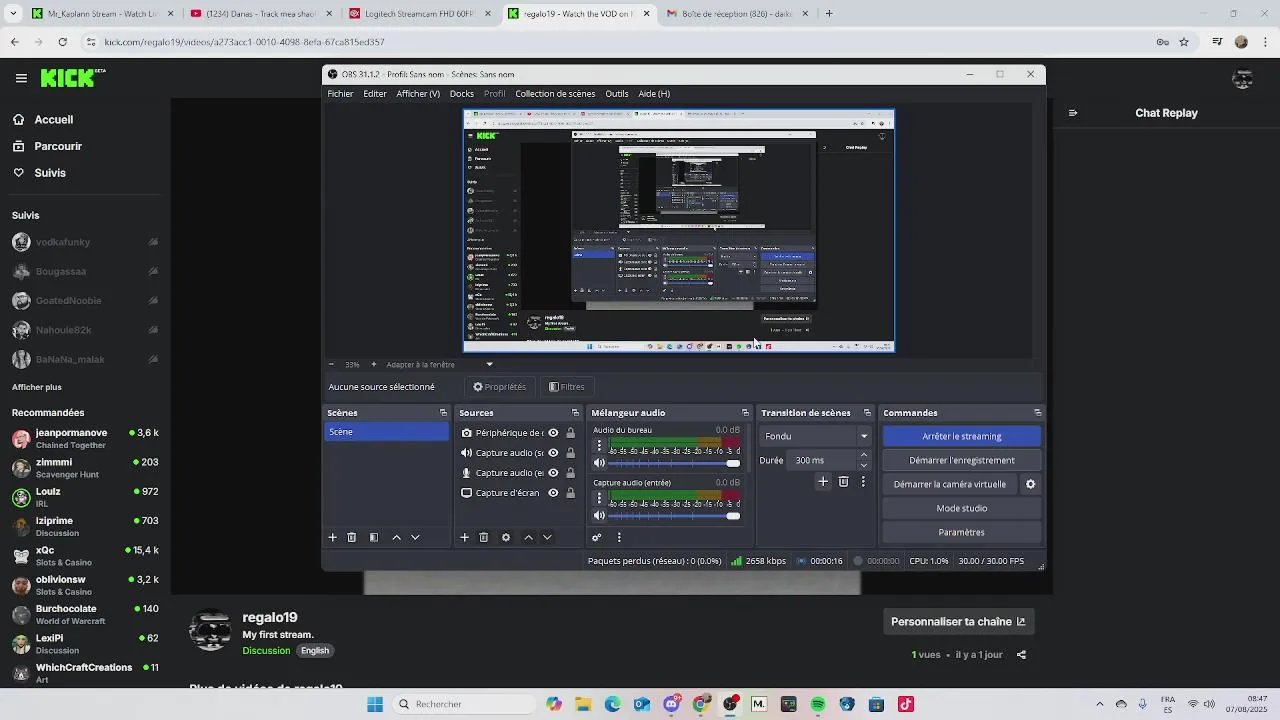
Task: Zoom in preview with plus icon
Action: point(374,364)
